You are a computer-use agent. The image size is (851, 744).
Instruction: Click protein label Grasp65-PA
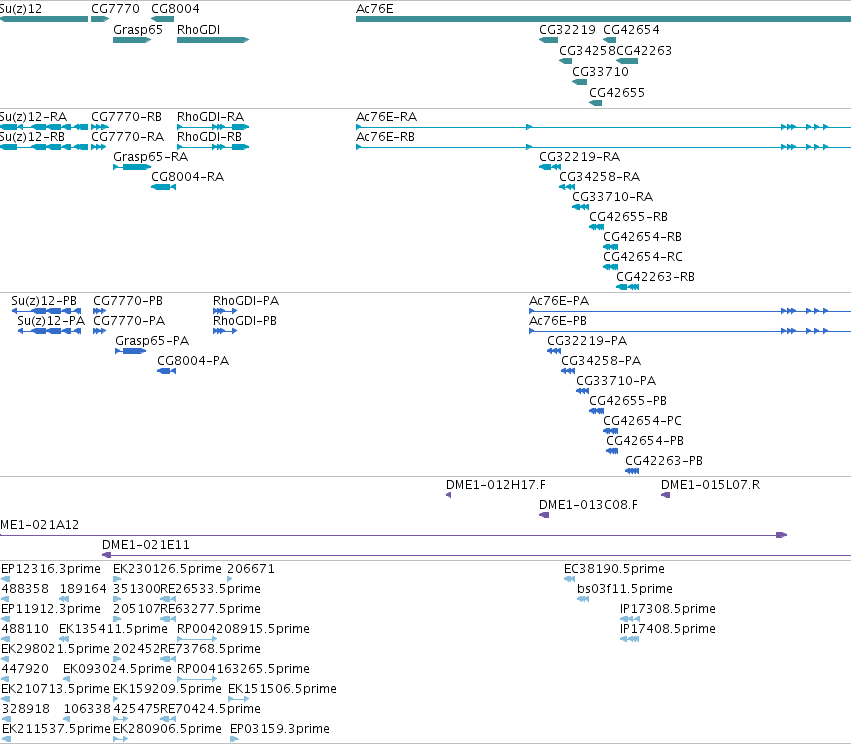[152, 341]
